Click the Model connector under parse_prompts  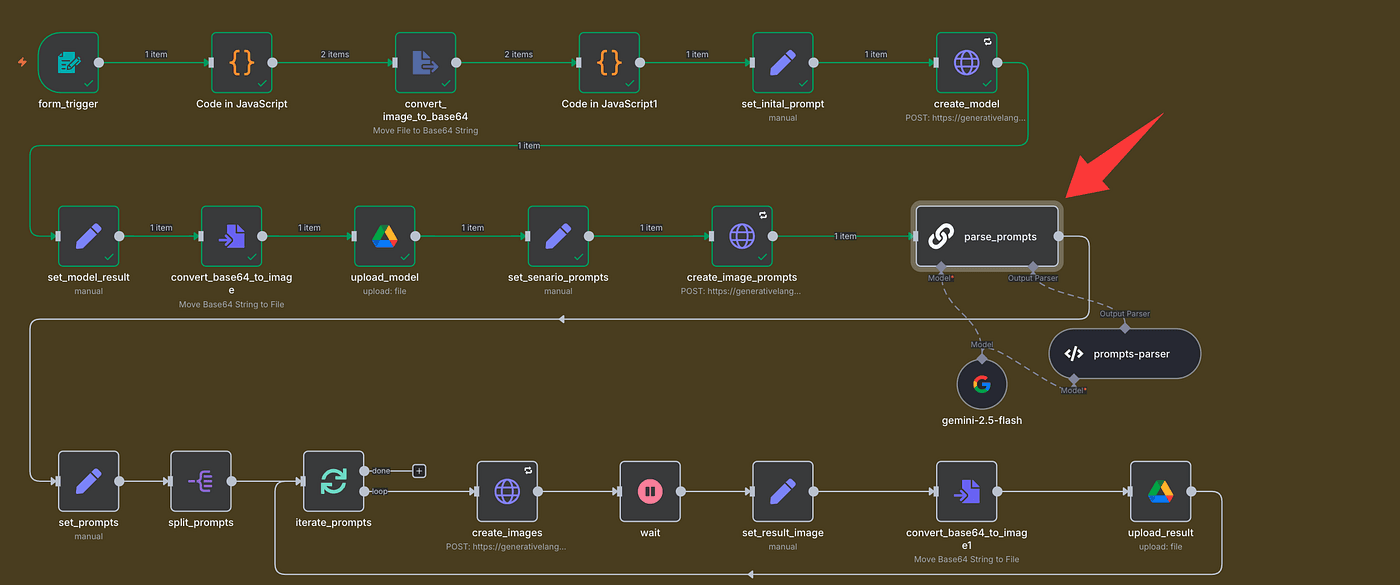tap(940, 267)
